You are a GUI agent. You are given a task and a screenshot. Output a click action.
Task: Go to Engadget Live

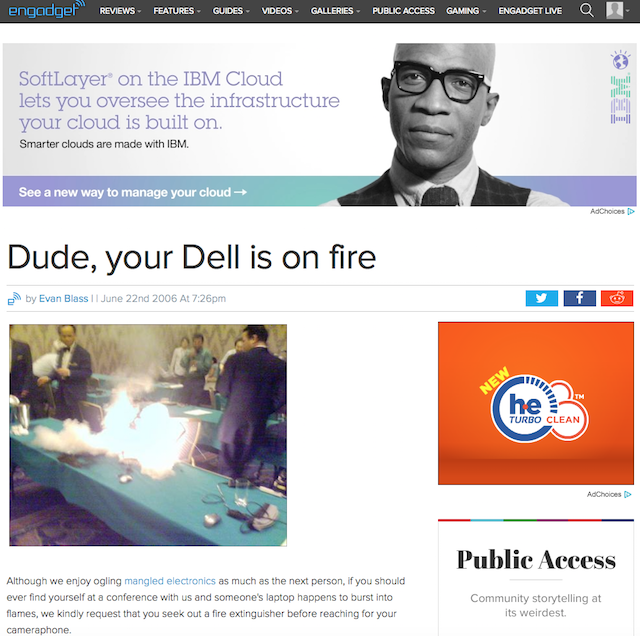click(x=530, y=11)
